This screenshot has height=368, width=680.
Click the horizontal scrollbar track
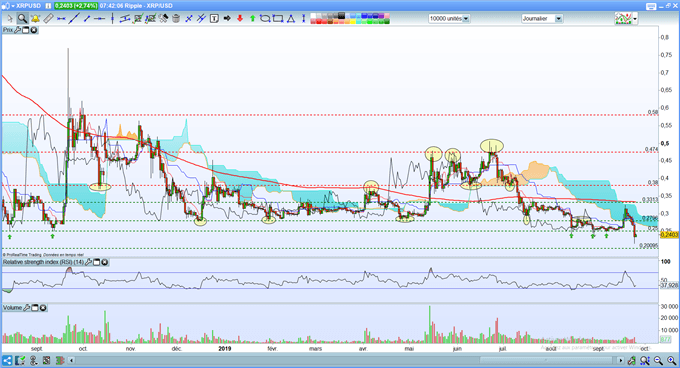[347, 361]
